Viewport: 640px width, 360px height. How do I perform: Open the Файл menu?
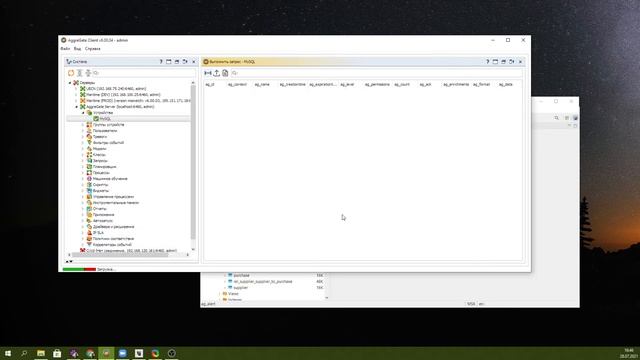(65, 49)
